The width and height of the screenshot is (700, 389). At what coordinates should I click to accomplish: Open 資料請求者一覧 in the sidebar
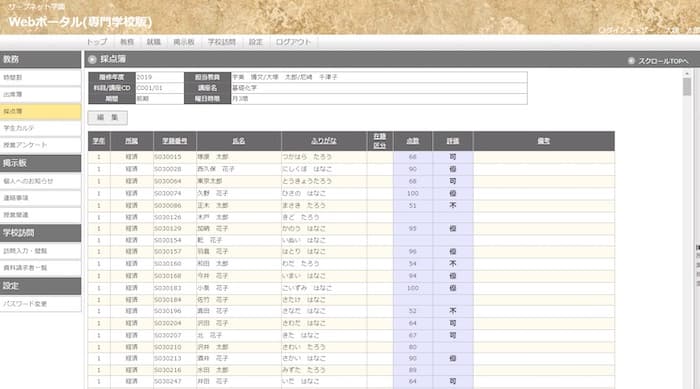pos(41,268)
